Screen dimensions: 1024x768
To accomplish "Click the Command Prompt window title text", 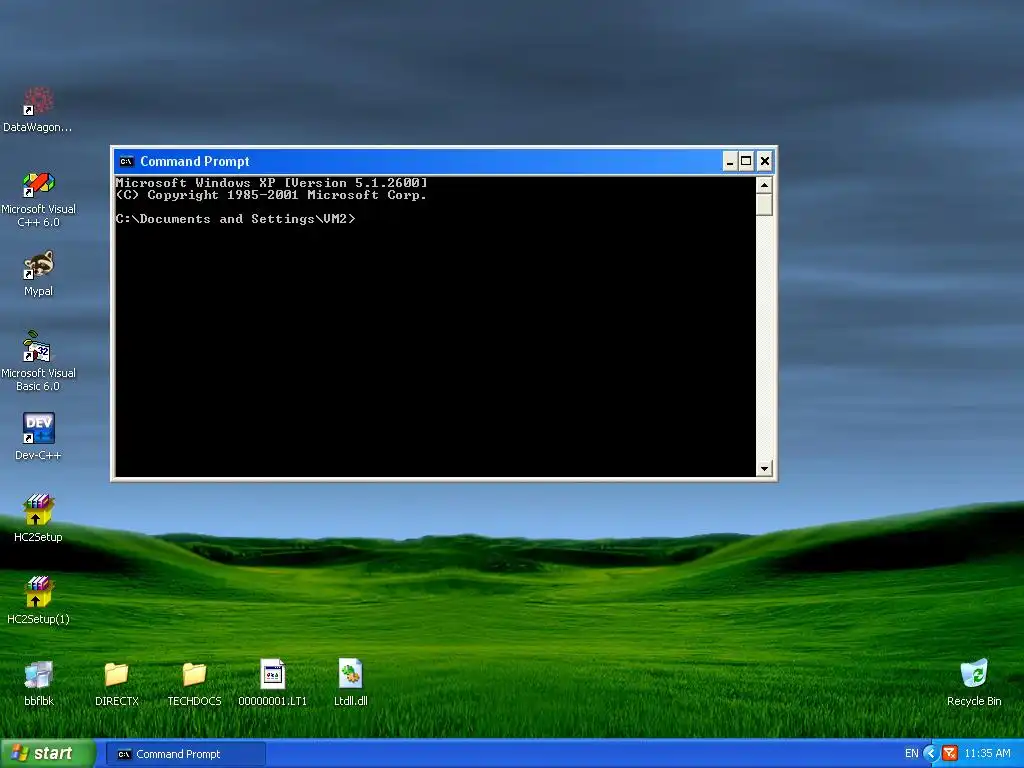I will (x=195, y=161).
